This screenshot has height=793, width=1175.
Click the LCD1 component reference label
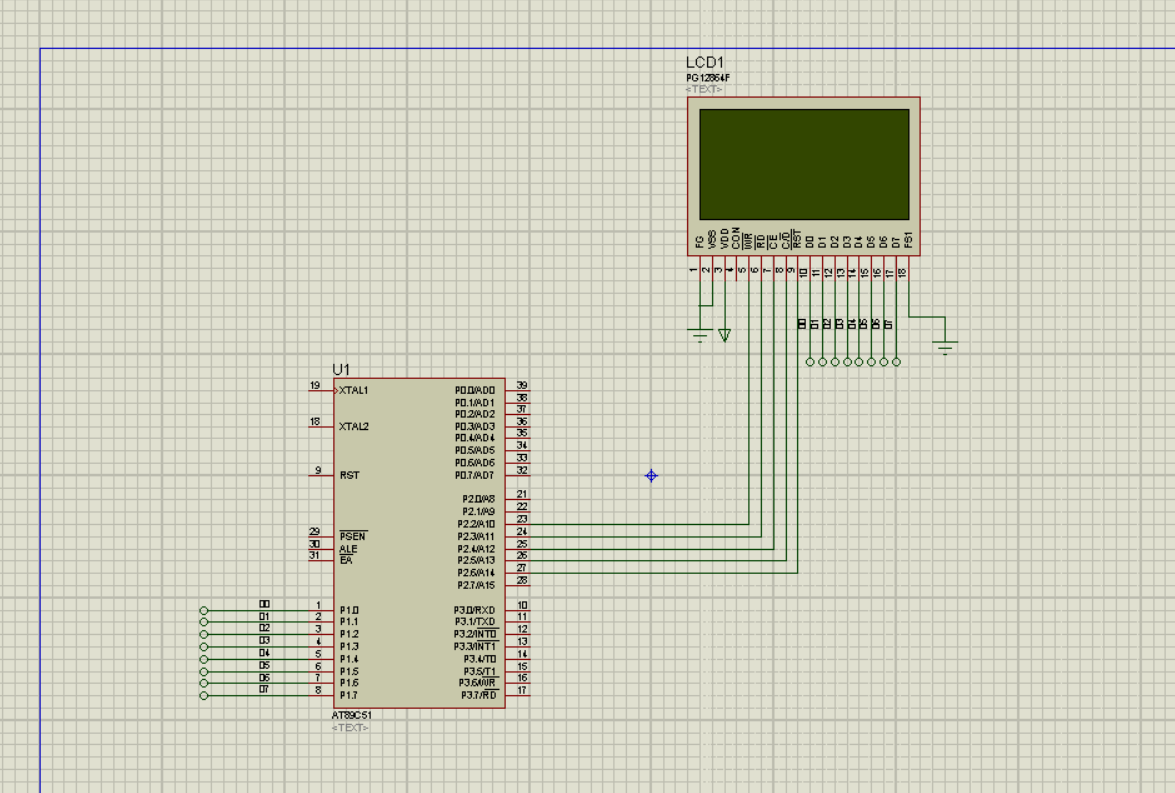click(705, 62)
